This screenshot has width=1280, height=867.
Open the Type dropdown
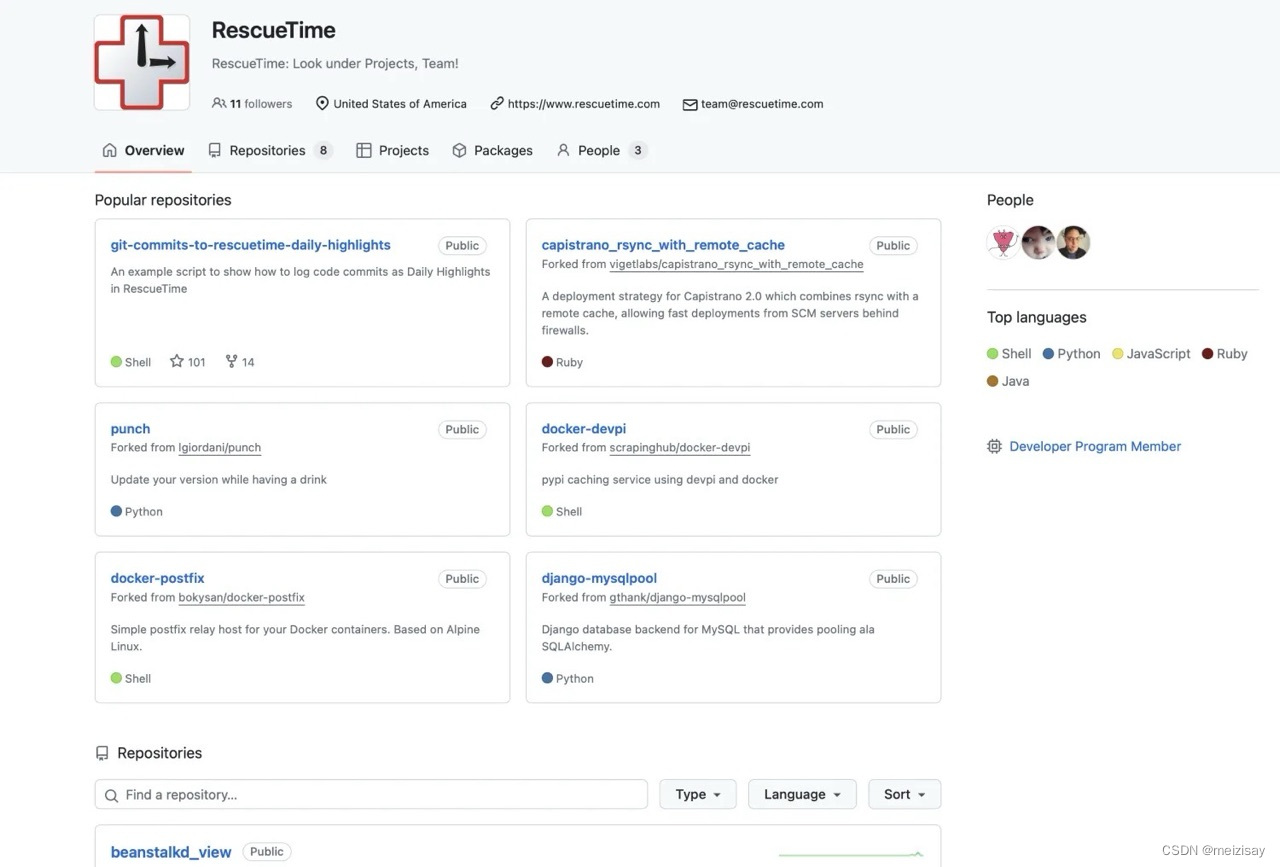[698, 794]
